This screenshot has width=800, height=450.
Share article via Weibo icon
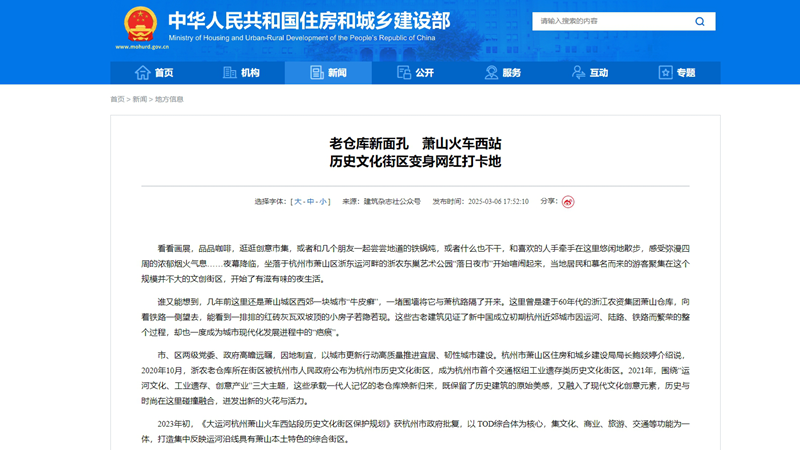click(568, 201)
